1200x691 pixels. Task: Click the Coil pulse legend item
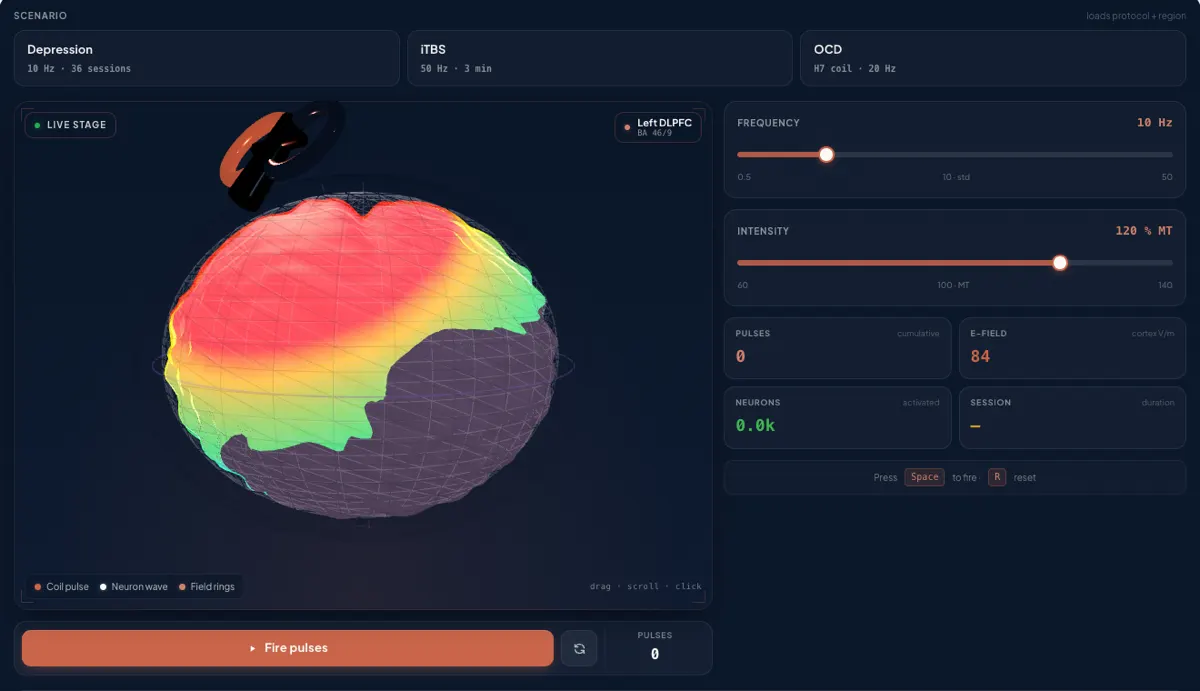point(61,587)
